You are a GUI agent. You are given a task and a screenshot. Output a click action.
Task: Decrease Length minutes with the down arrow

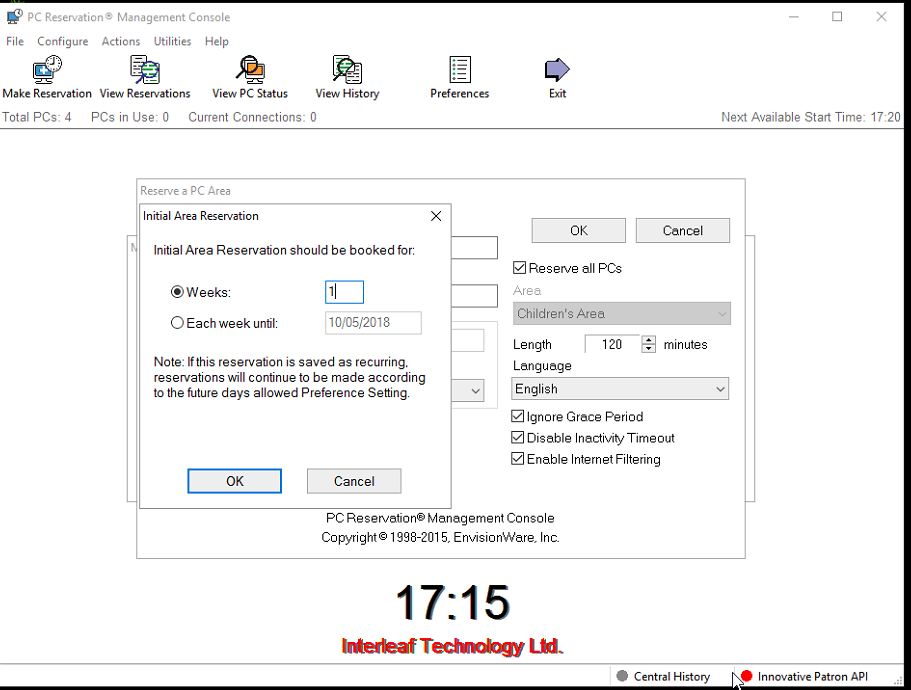coord(649,348)
